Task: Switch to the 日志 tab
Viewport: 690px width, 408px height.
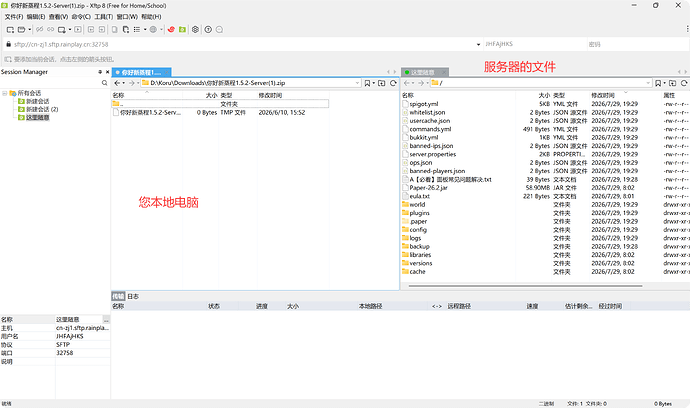Action: (133, 296)
